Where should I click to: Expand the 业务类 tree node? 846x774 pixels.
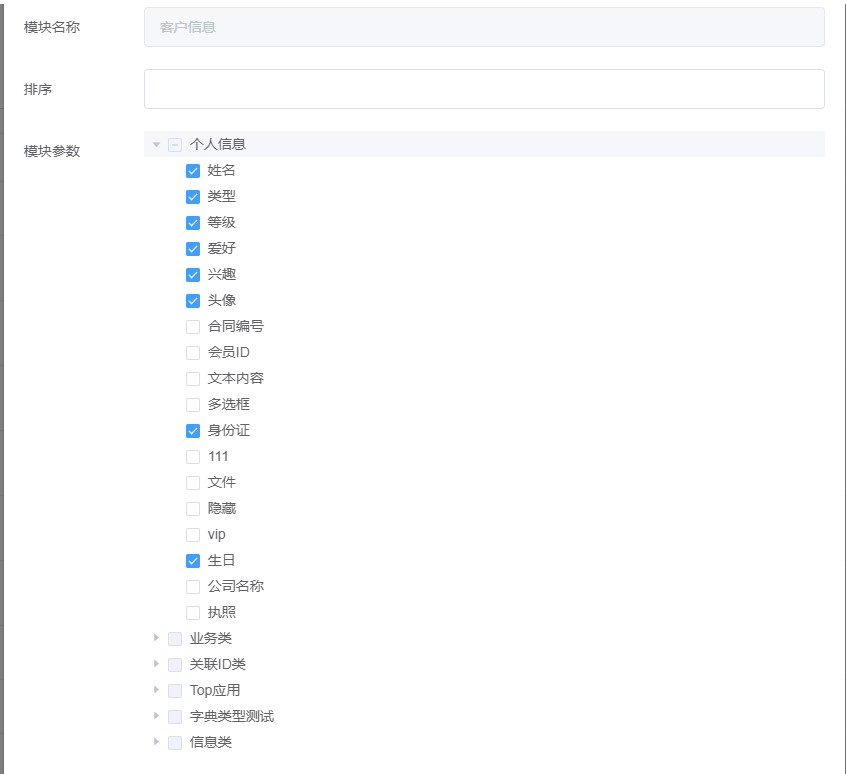[156, 638]
